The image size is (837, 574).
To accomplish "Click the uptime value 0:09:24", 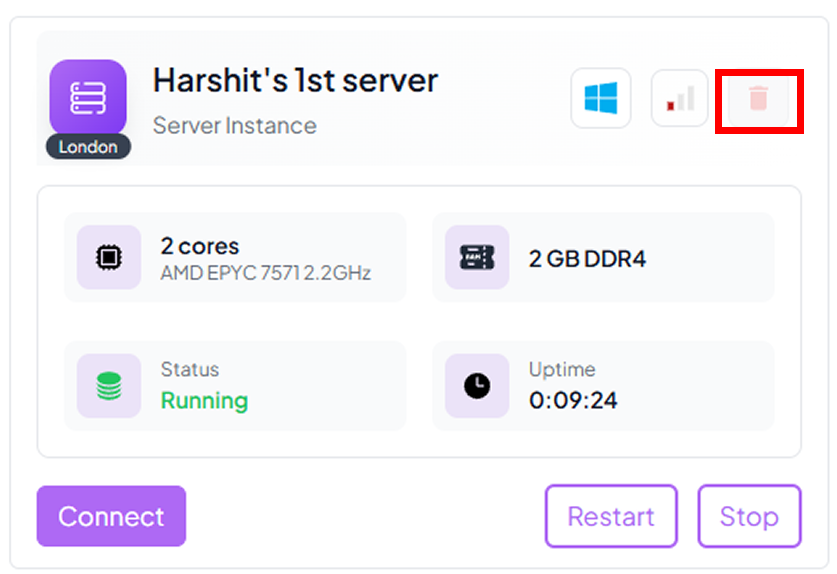I will coord(572,401).
